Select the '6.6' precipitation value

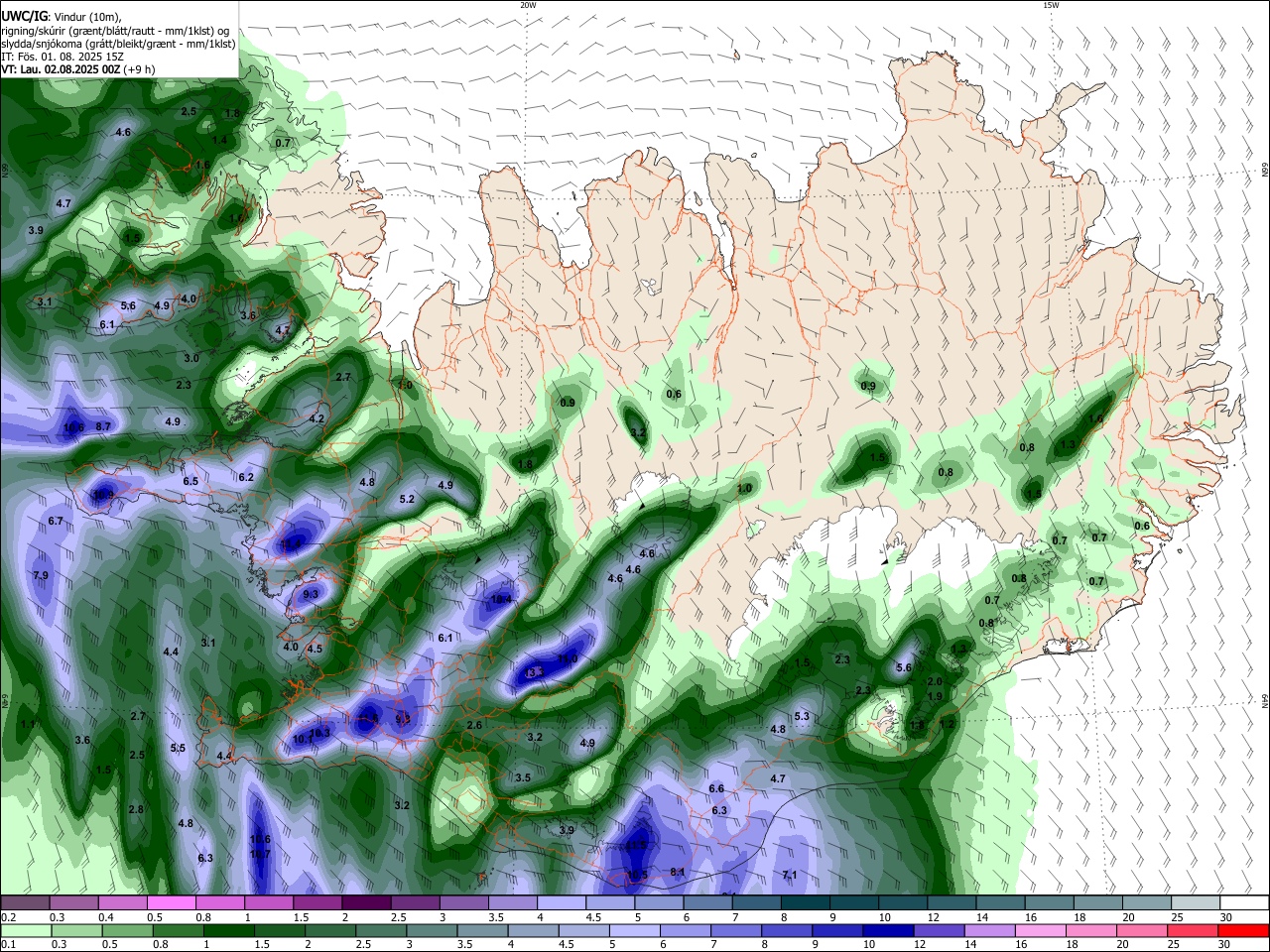click(x=716, y=788)
